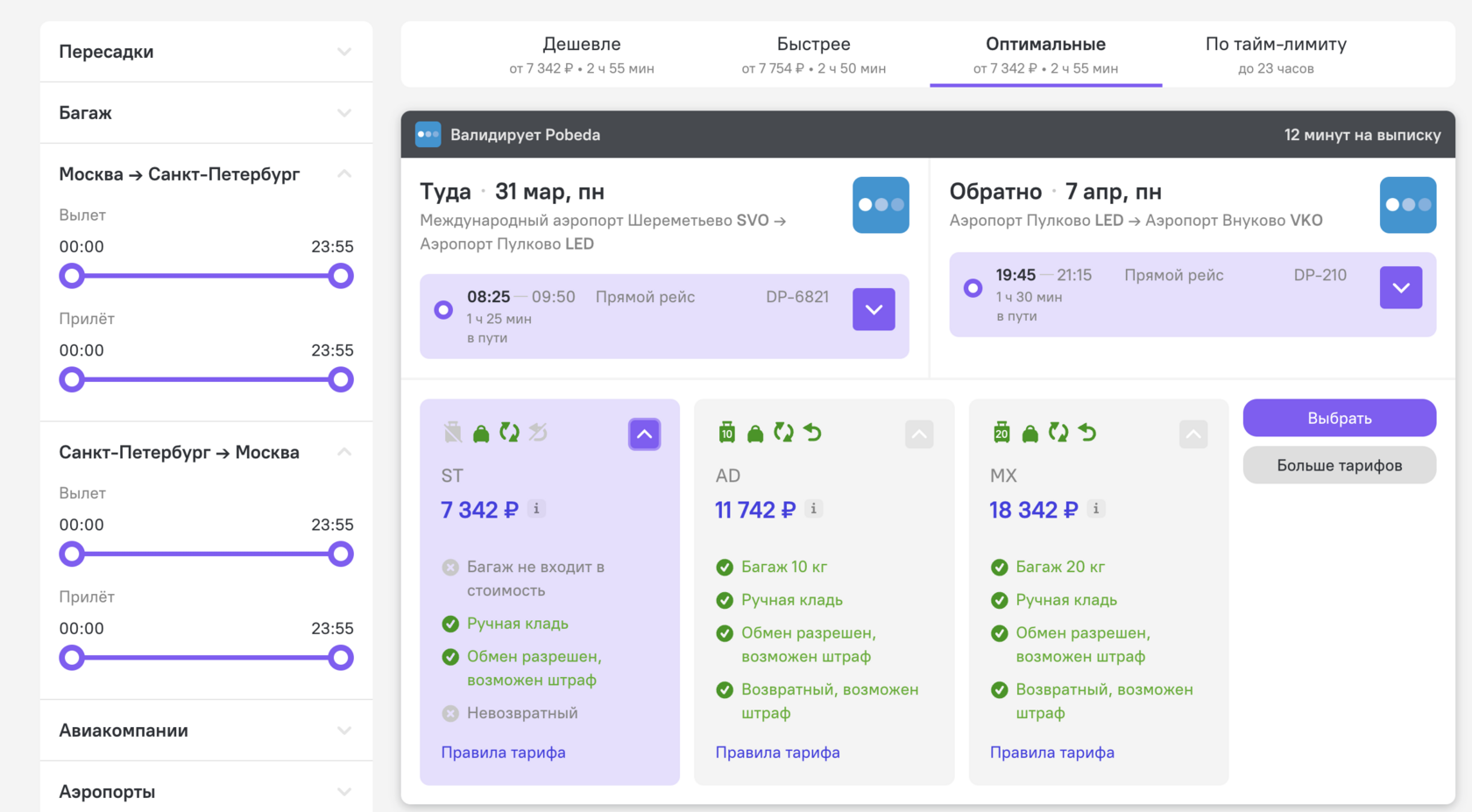Open Правила тарифа link for AD tariff
The height and width of the screenshot is (812, 1472).
(778, 752)
